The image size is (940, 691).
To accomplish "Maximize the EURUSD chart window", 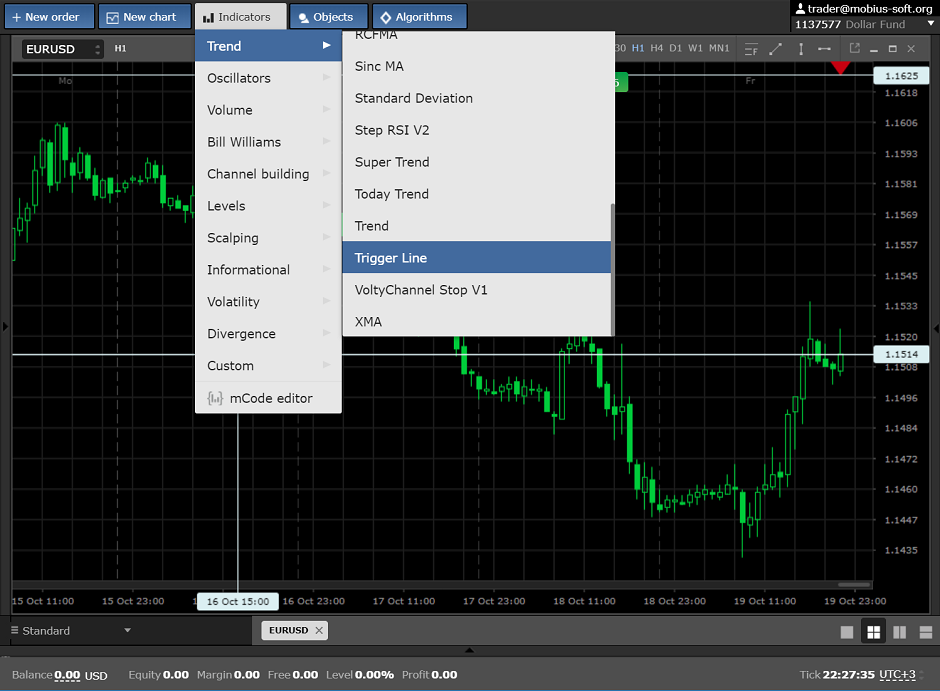I will coord(893,49).
